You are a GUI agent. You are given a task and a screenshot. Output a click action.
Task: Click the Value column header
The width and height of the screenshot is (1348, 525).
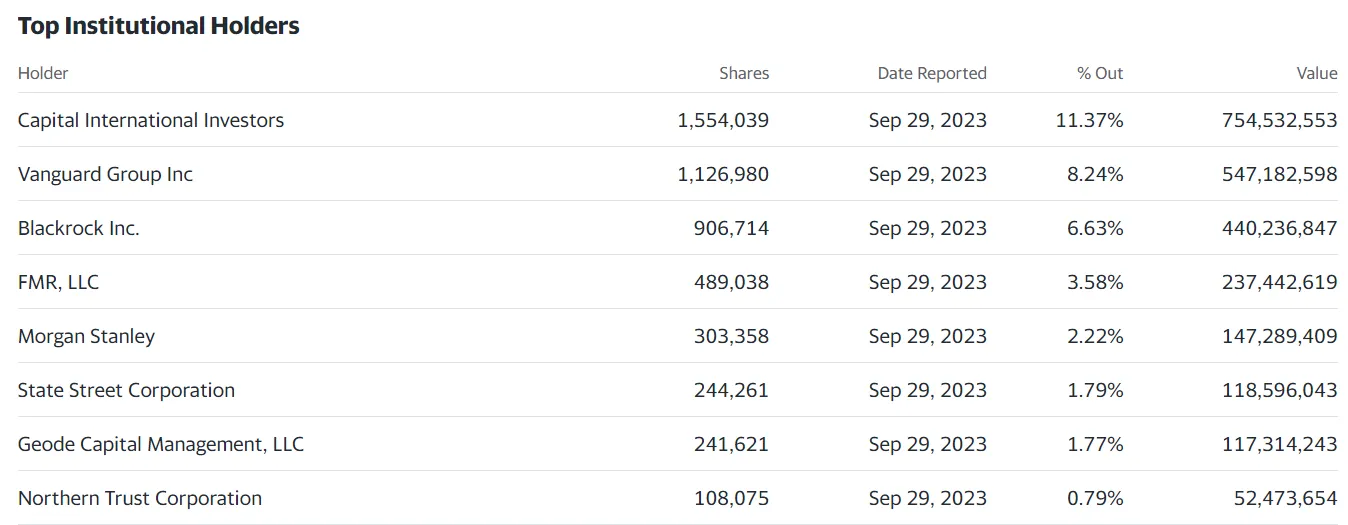[1316, 73]
